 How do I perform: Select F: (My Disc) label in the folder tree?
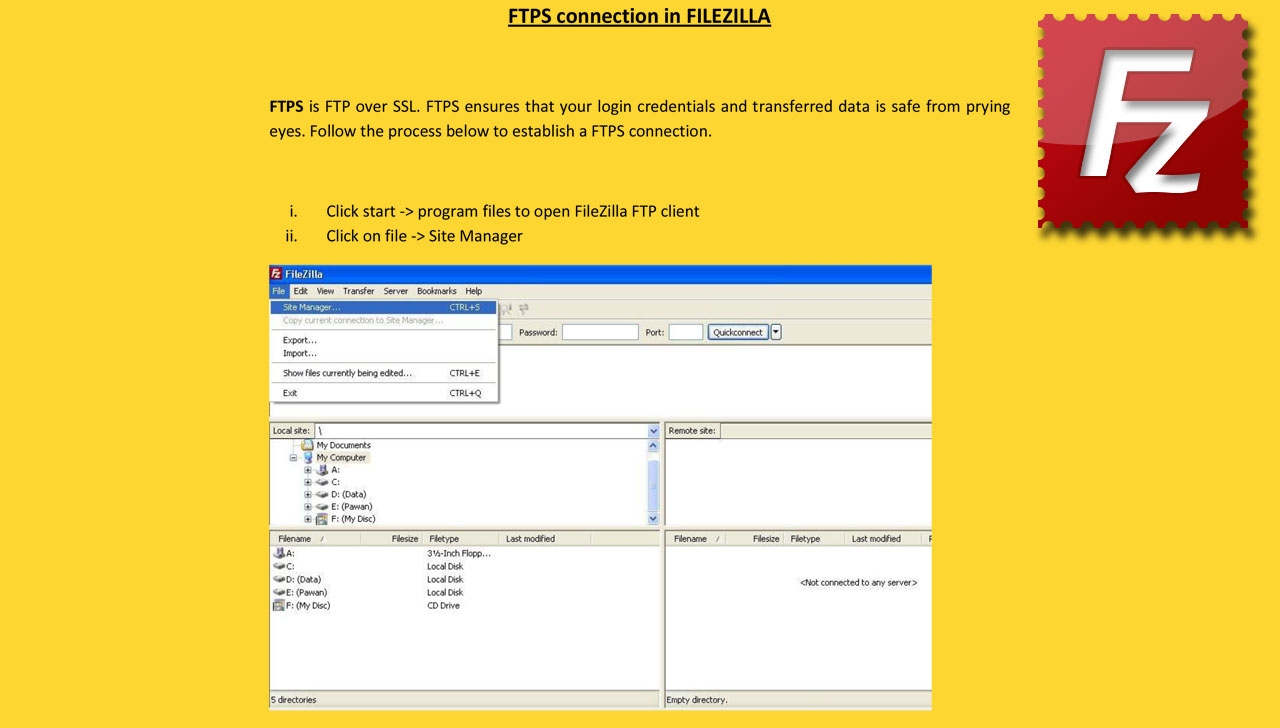(354, 519)
